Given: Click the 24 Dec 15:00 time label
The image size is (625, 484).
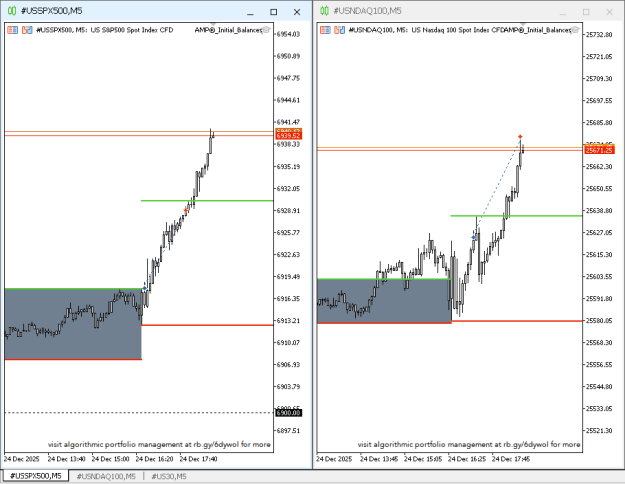Looking at the screenshot, I should [x=110, y=459].
